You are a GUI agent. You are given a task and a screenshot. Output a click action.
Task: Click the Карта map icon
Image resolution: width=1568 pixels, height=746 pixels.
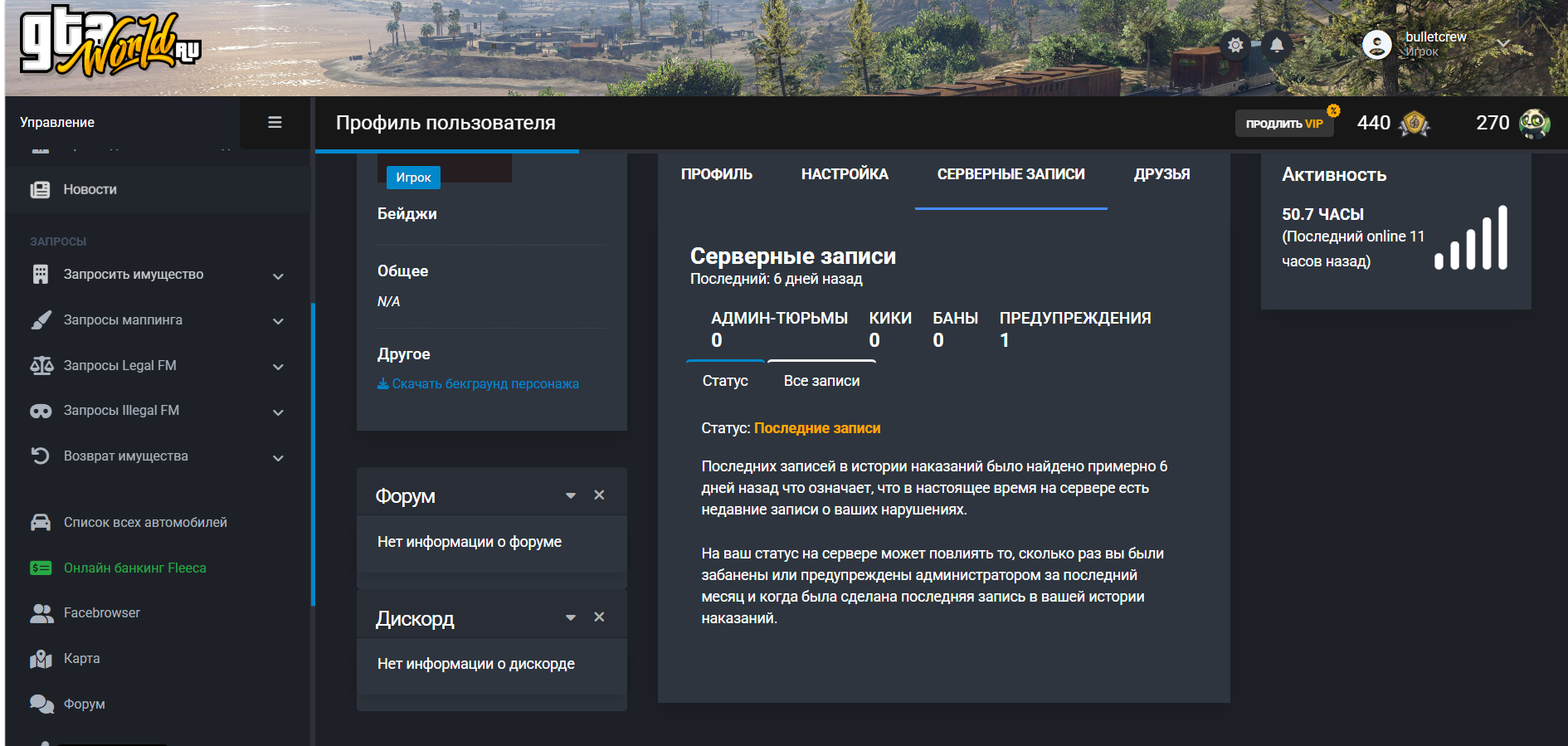[x=41, y=659]
